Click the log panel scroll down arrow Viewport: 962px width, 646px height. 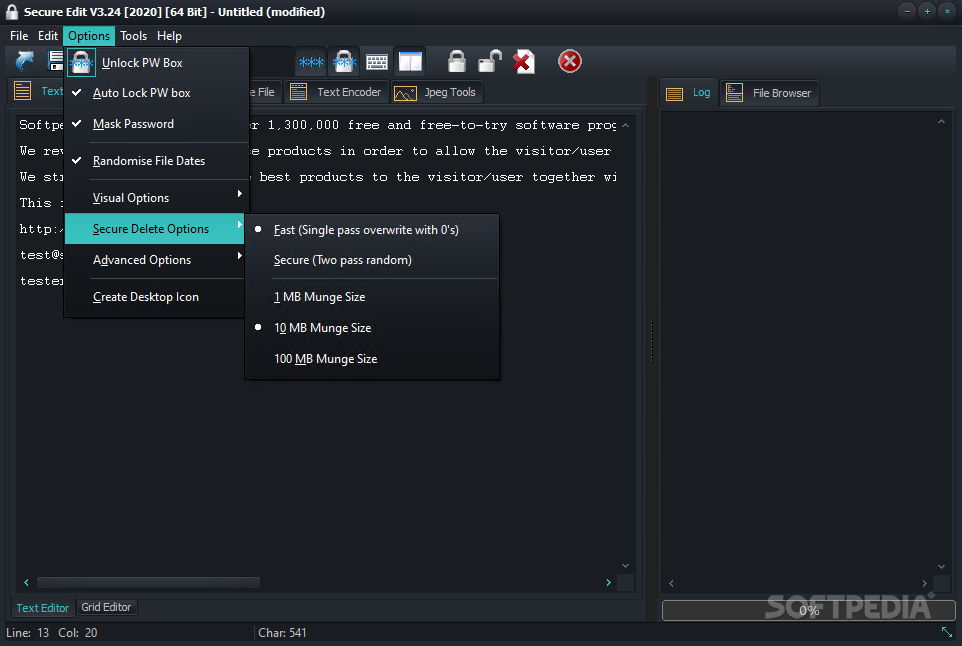click(x=941, y=566)
